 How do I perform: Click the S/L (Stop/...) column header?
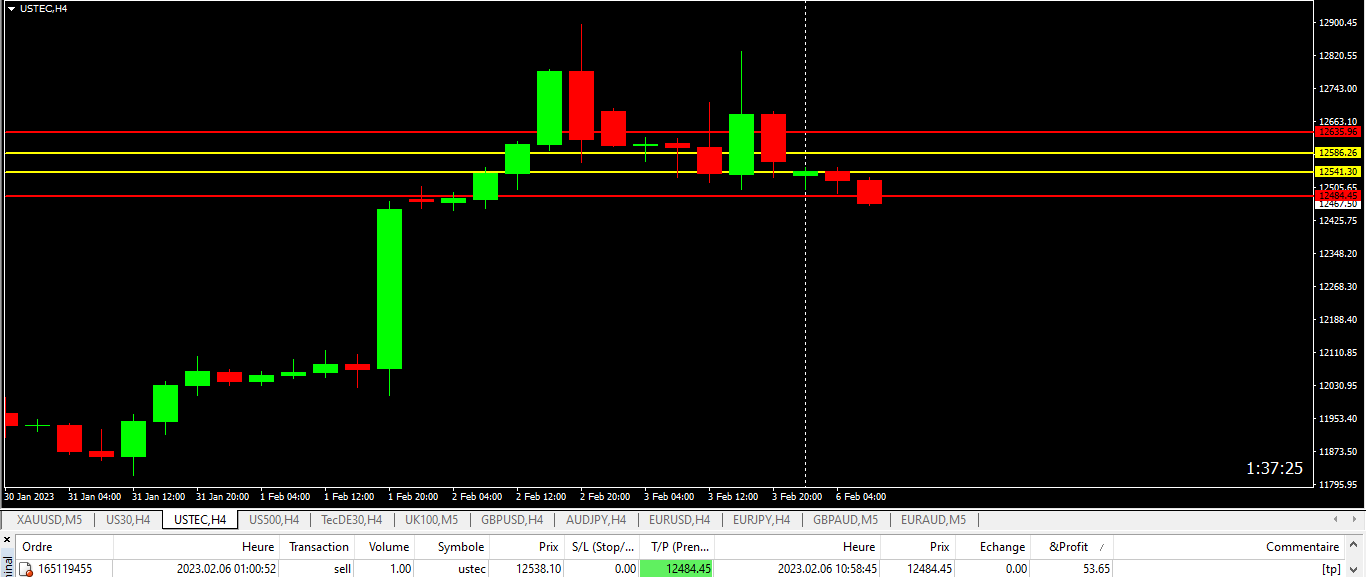(x=600, y=547)
